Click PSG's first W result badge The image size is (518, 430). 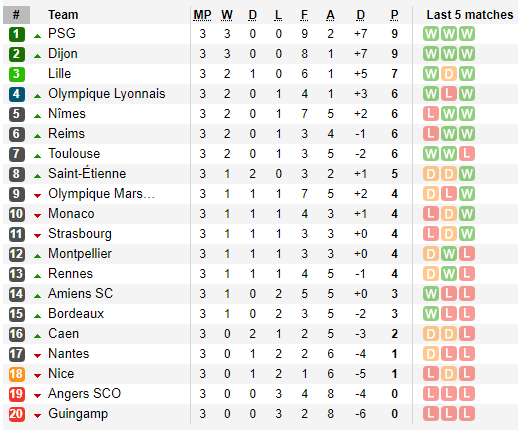point(431,34)
